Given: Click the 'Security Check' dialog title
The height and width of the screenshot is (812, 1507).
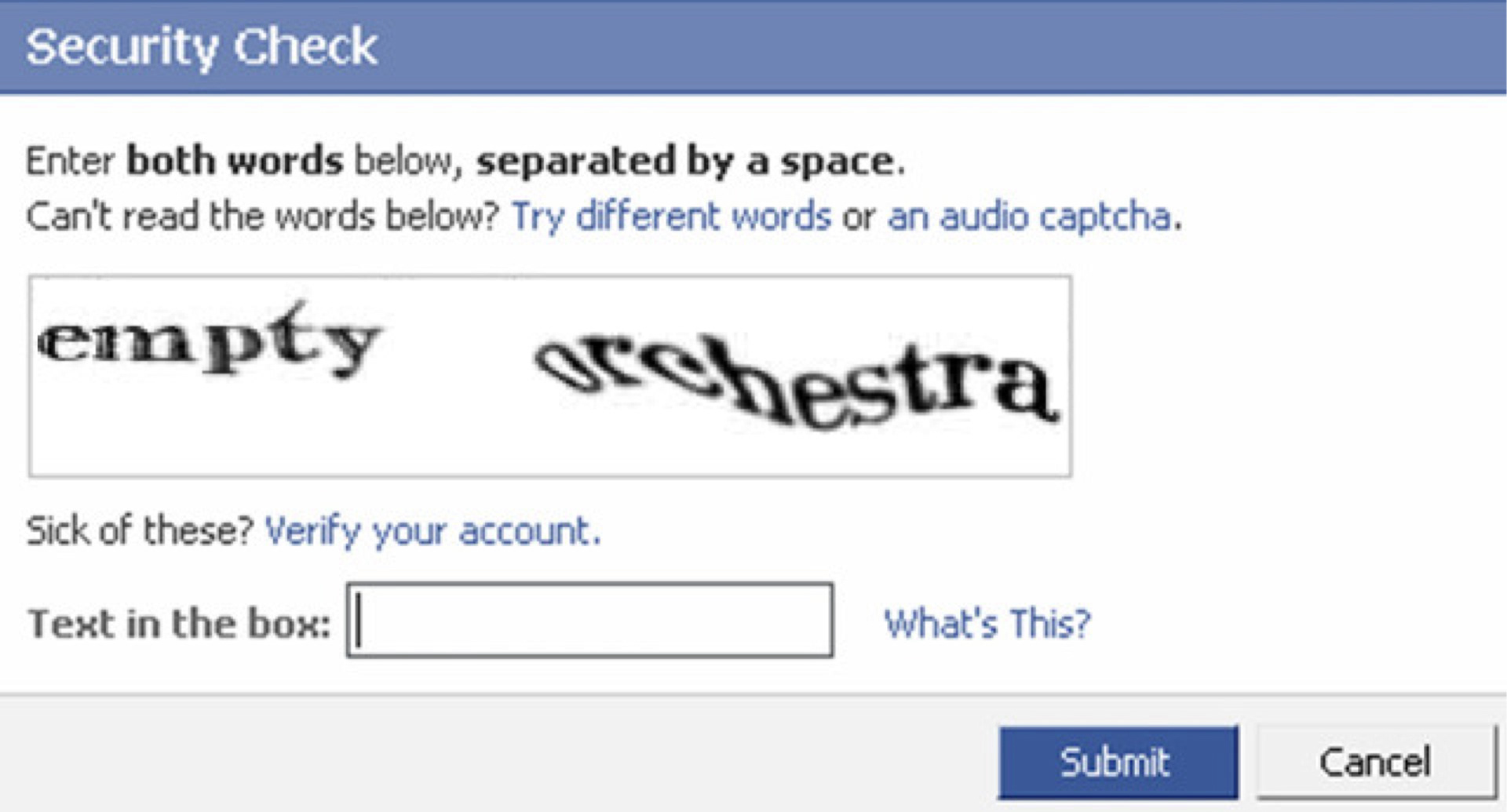Looking at the screenshot, I should pyautogui.click(x=202, y=46).
